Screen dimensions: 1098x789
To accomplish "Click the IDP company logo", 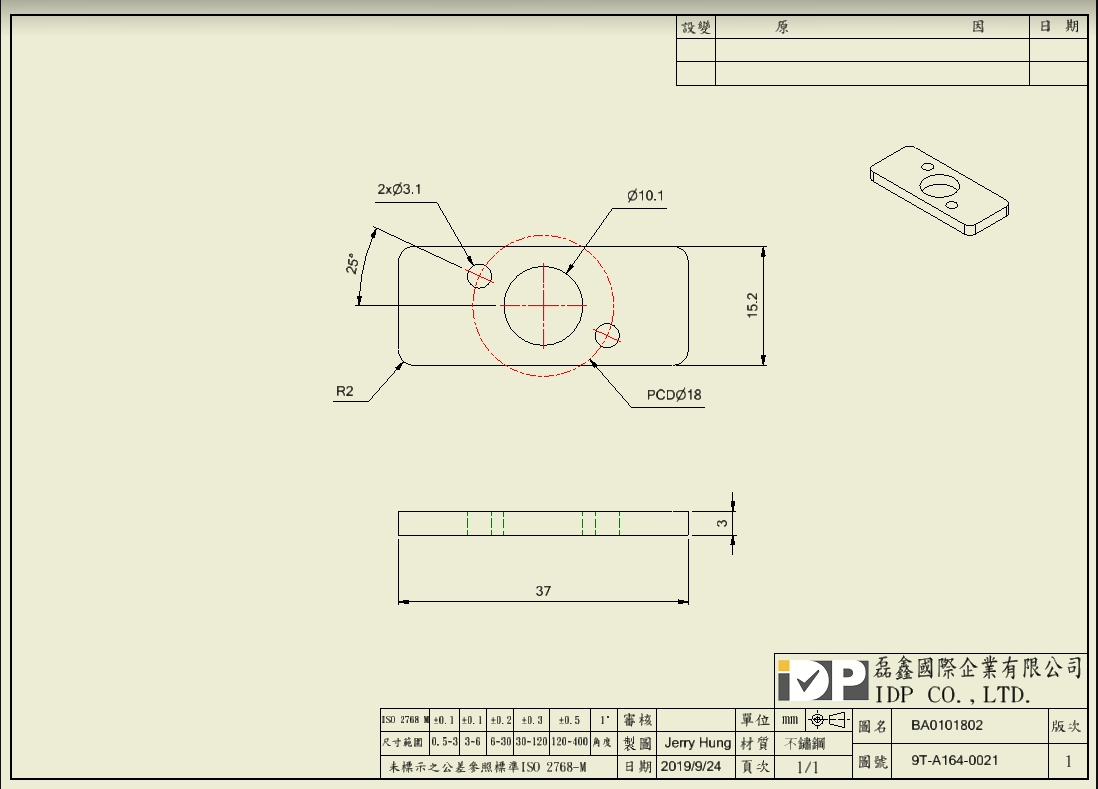I will [822, 681].
